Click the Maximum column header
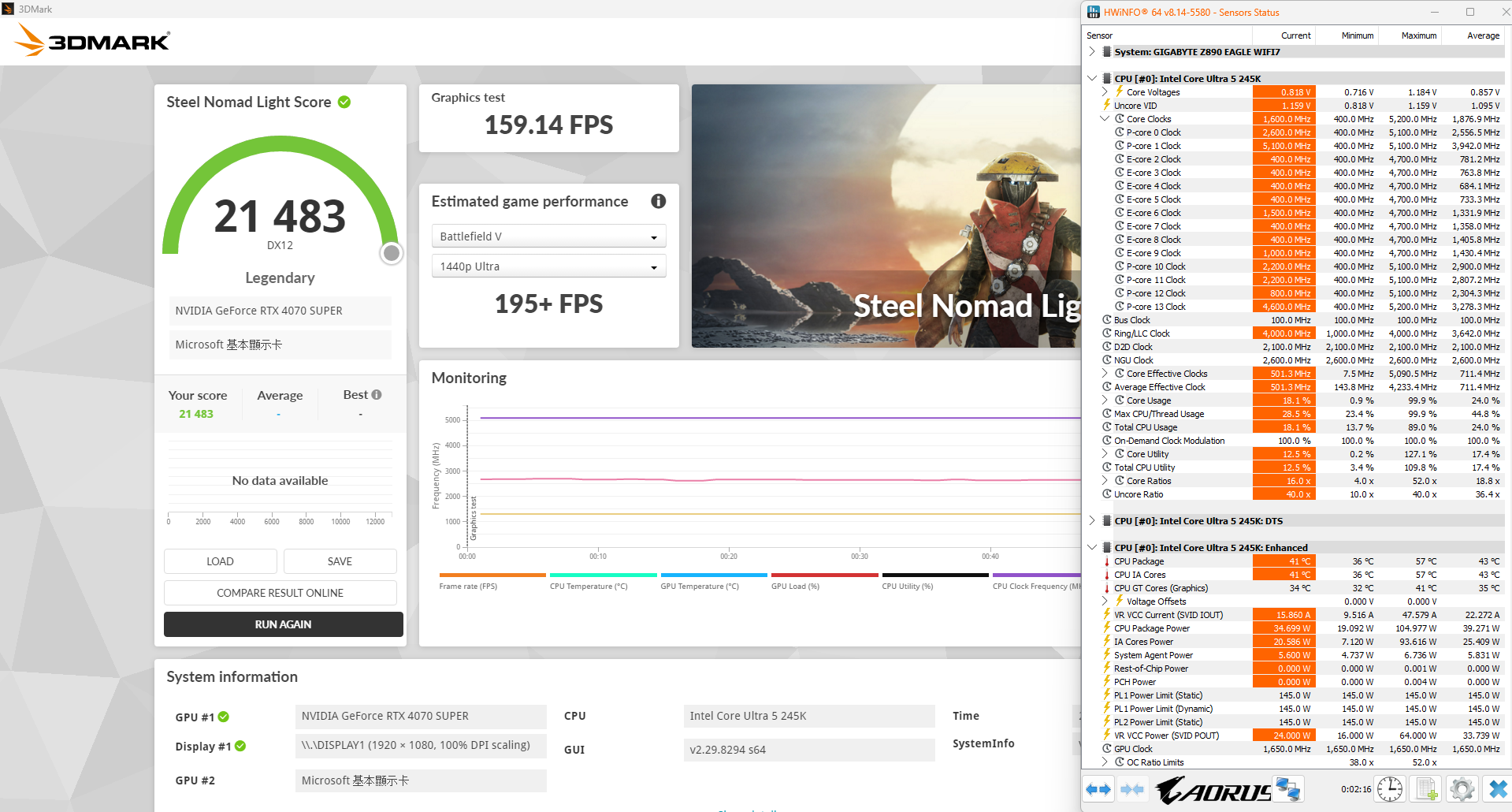 pos(1410,35)
